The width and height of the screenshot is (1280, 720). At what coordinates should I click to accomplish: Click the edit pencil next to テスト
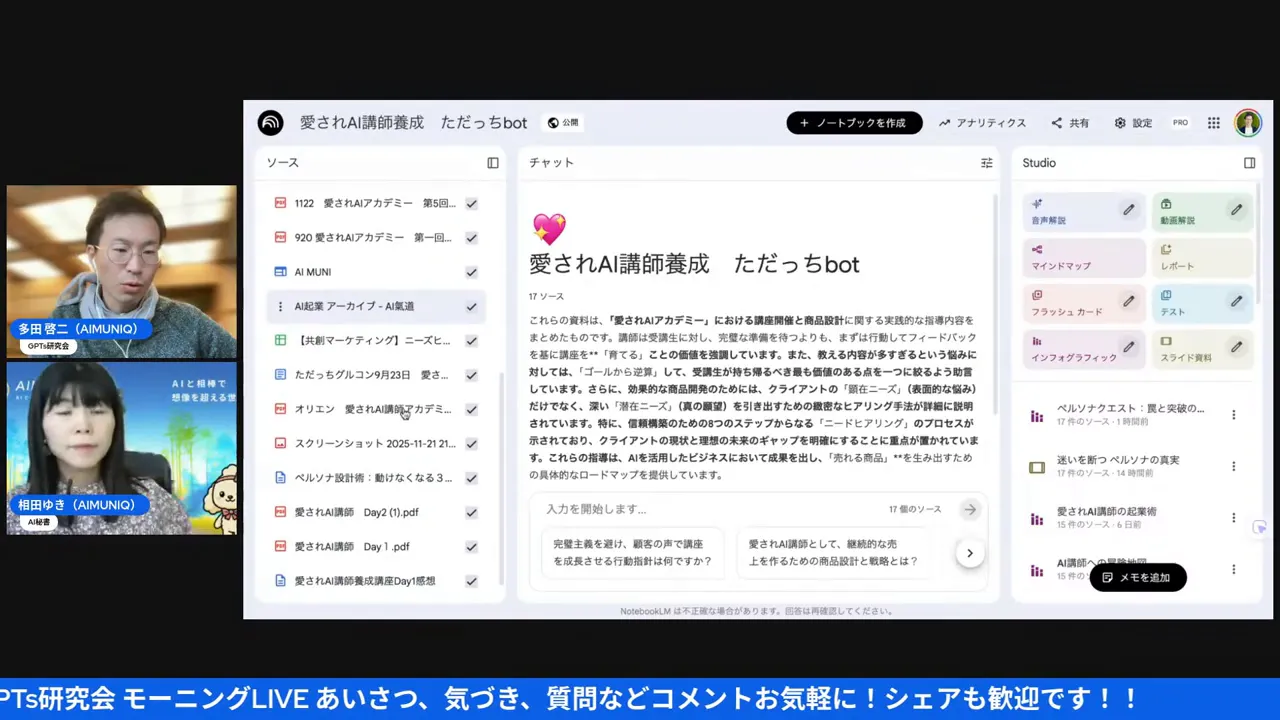(x=1236, y=299)
